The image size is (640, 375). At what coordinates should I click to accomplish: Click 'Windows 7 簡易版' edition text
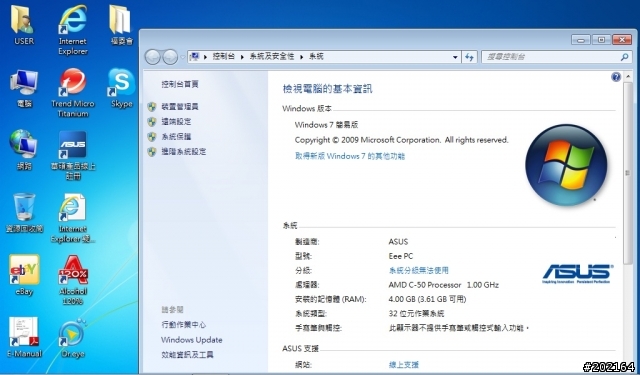(327, 125)
